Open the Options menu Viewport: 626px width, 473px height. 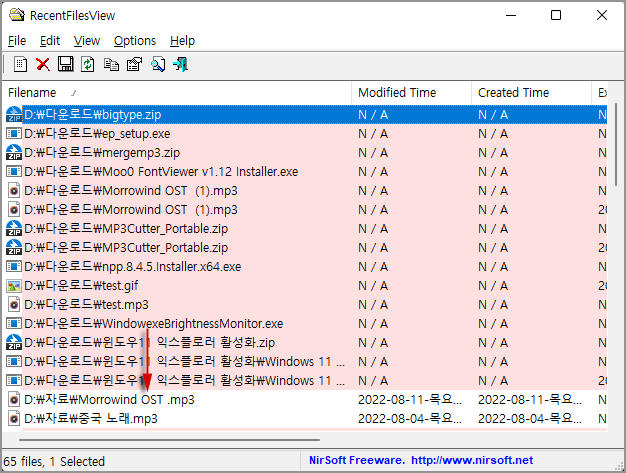tap(135, 41)
